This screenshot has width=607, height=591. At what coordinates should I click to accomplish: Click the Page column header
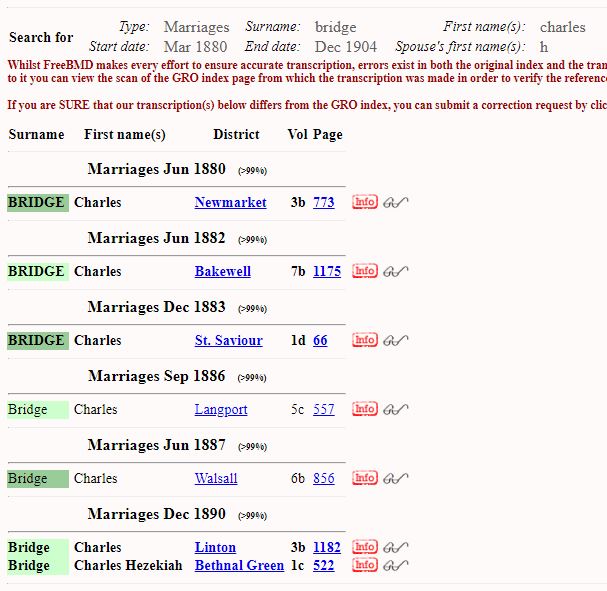pyautogui.click(x=328, y=134)
